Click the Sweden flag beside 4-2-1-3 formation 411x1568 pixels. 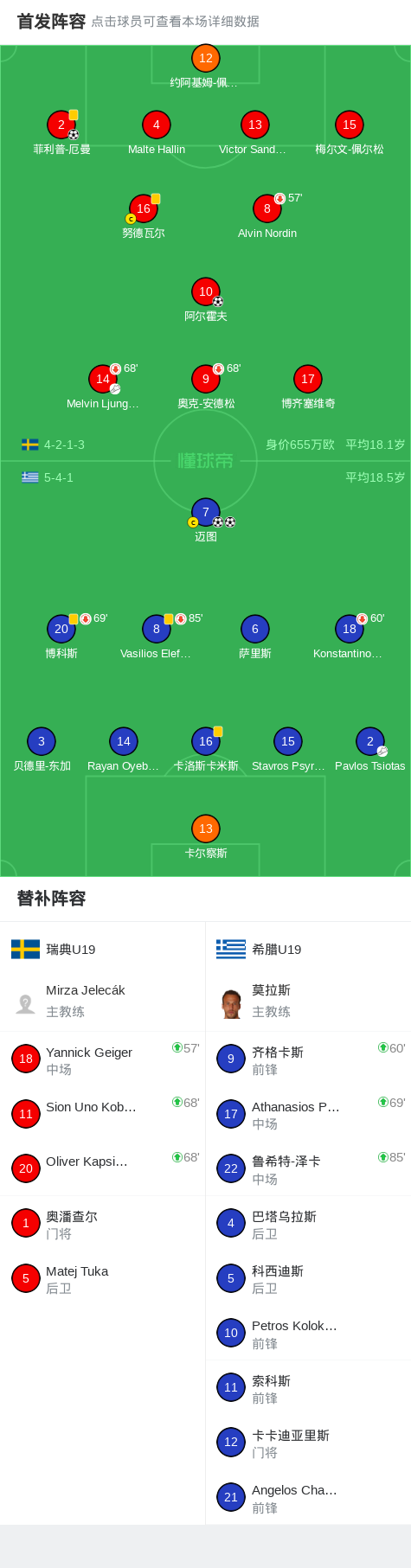click(x=30, y=445)
